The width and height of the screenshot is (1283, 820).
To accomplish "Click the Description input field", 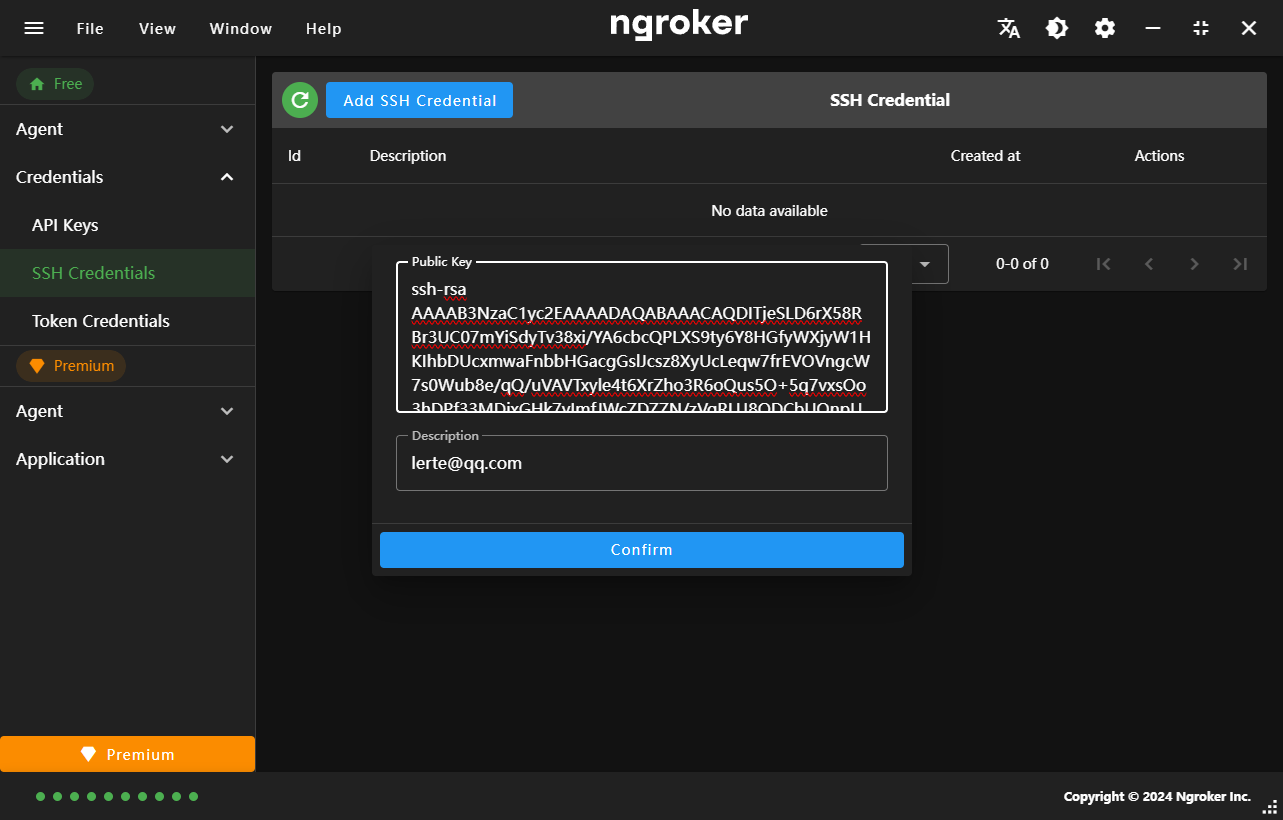I will (642, 463).
